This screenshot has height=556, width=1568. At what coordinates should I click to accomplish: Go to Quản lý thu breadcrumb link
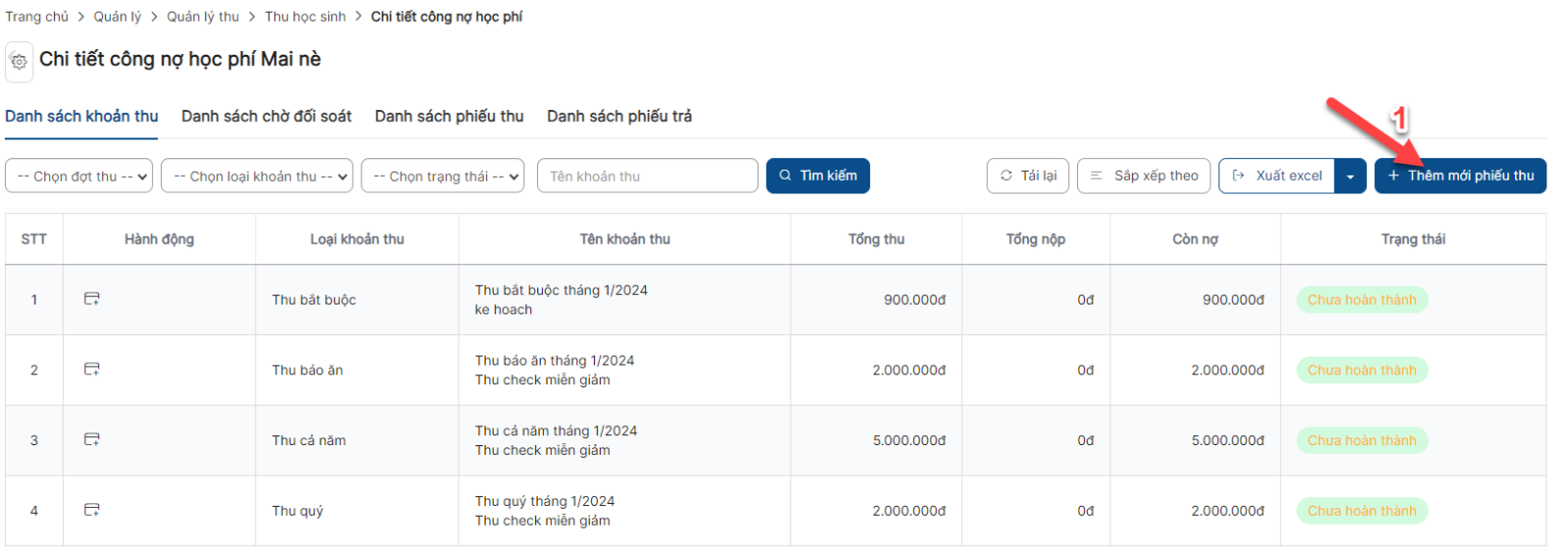click(203, 17)
